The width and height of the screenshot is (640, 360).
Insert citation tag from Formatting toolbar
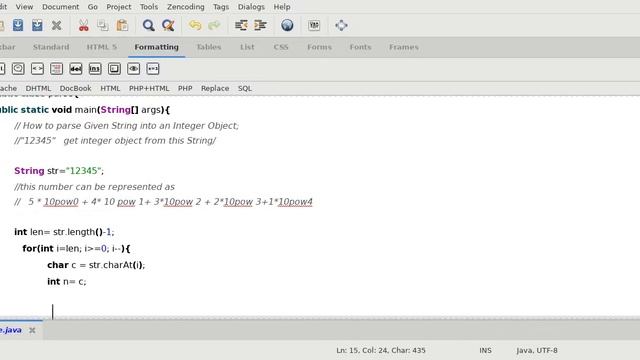18,69
